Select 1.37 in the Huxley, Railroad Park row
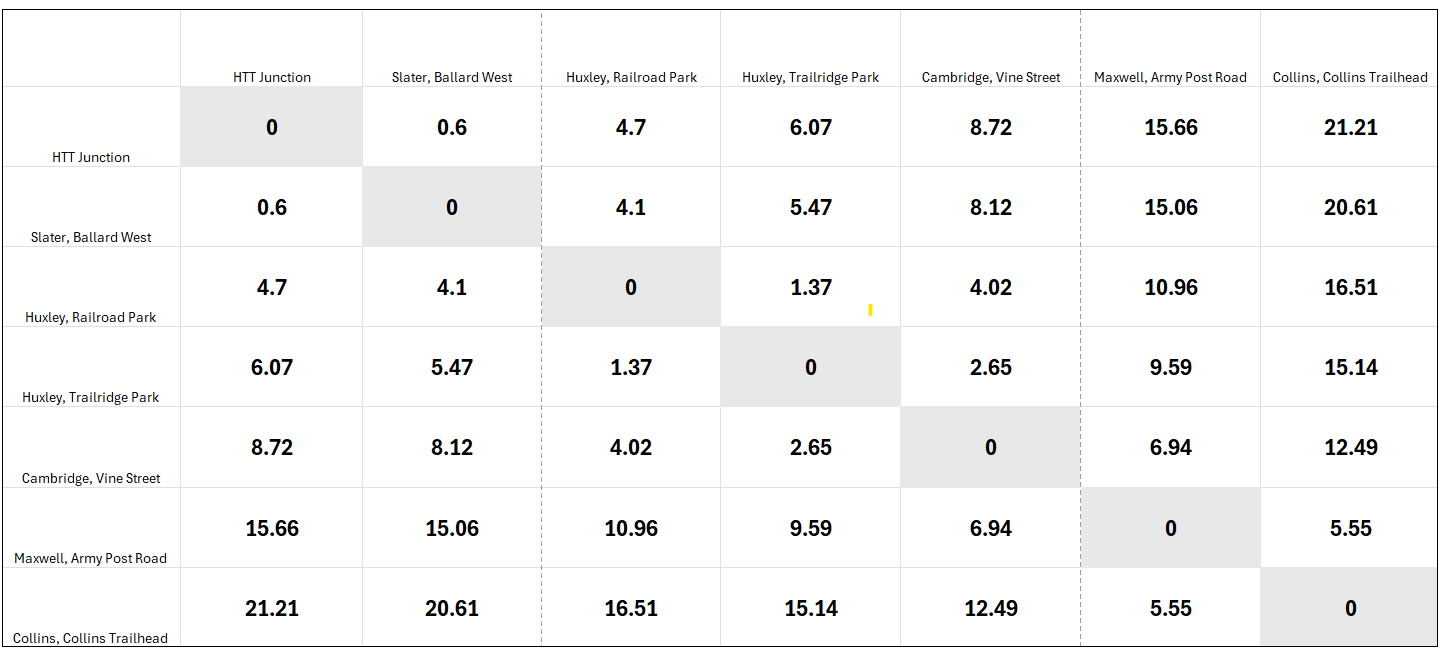Viewport: 1451px width, 660px height. tap(810, 287)
